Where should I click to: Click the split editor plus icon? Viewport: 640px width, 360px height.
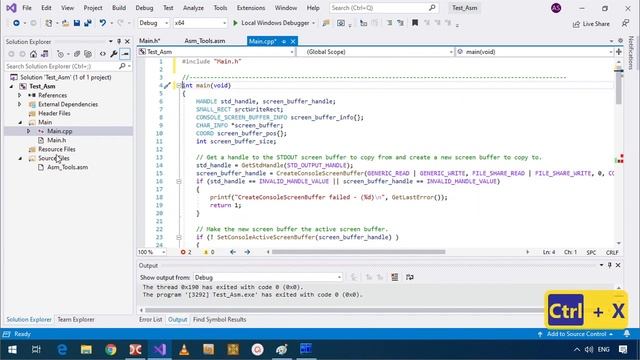[x=619, y=52]
